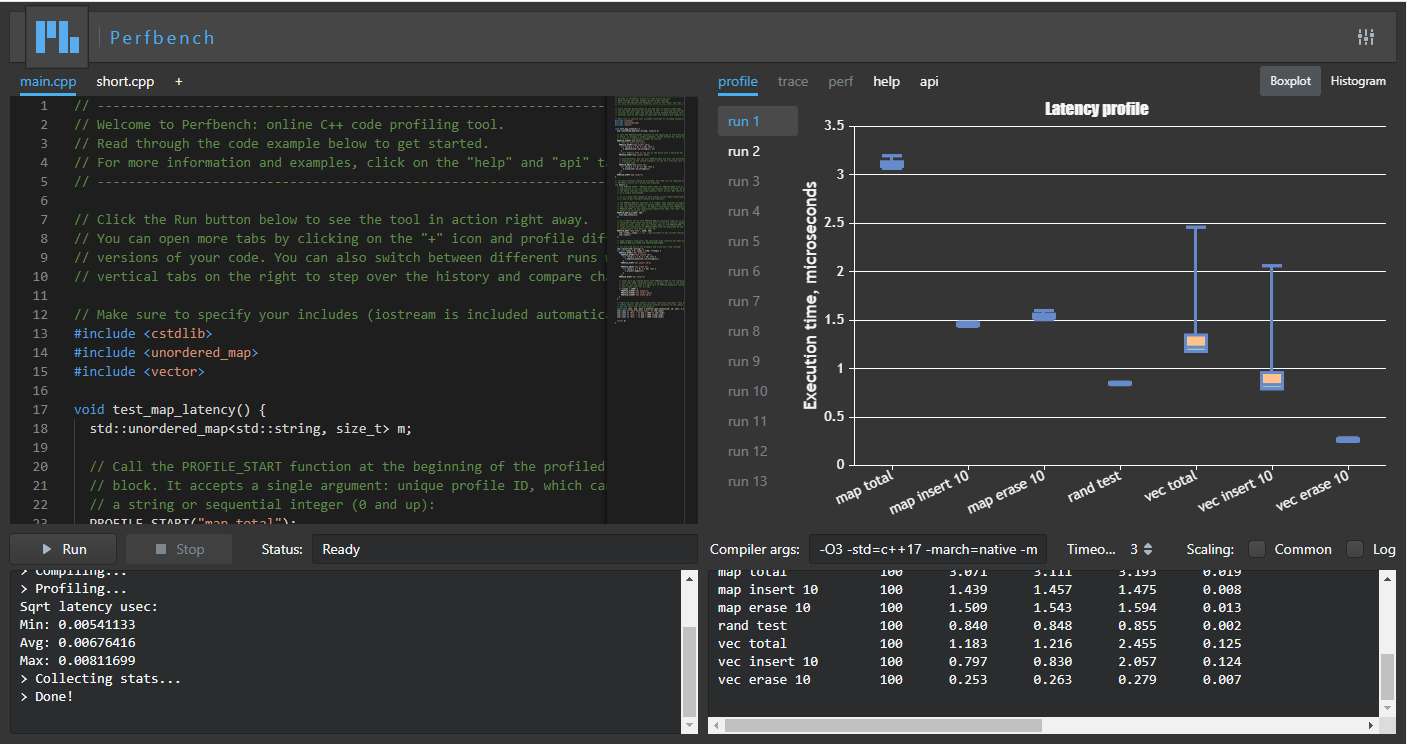Switch to the short.cpp tab
The width and height of the screenshot is (1407, 744).
125,81
